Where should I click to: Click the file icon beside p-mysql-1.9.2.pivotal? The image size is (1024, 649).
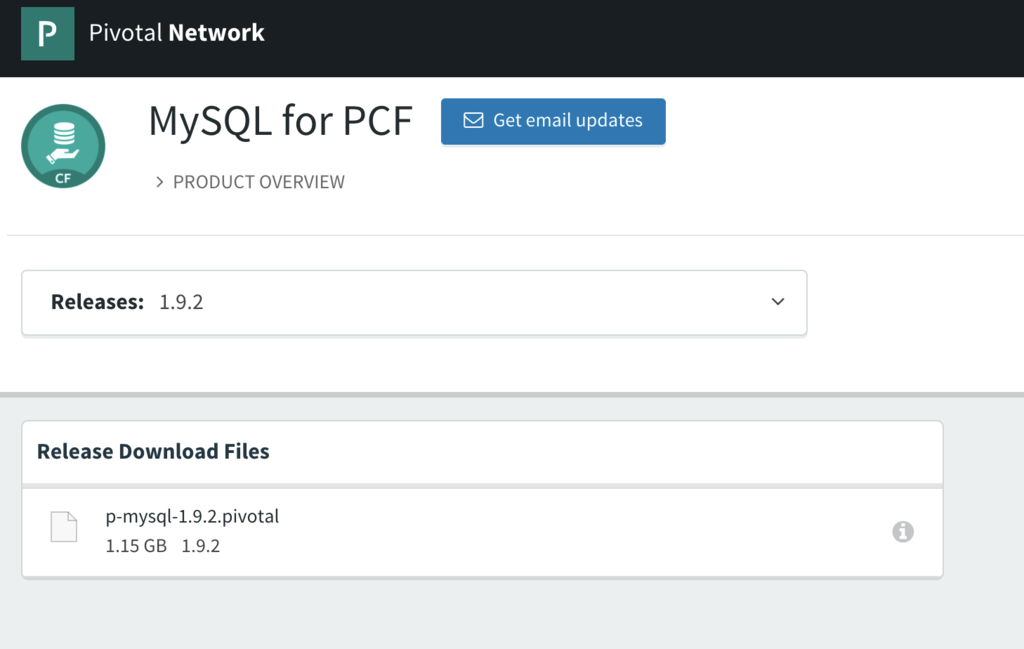pyautogui.click(x=64, y=527)
